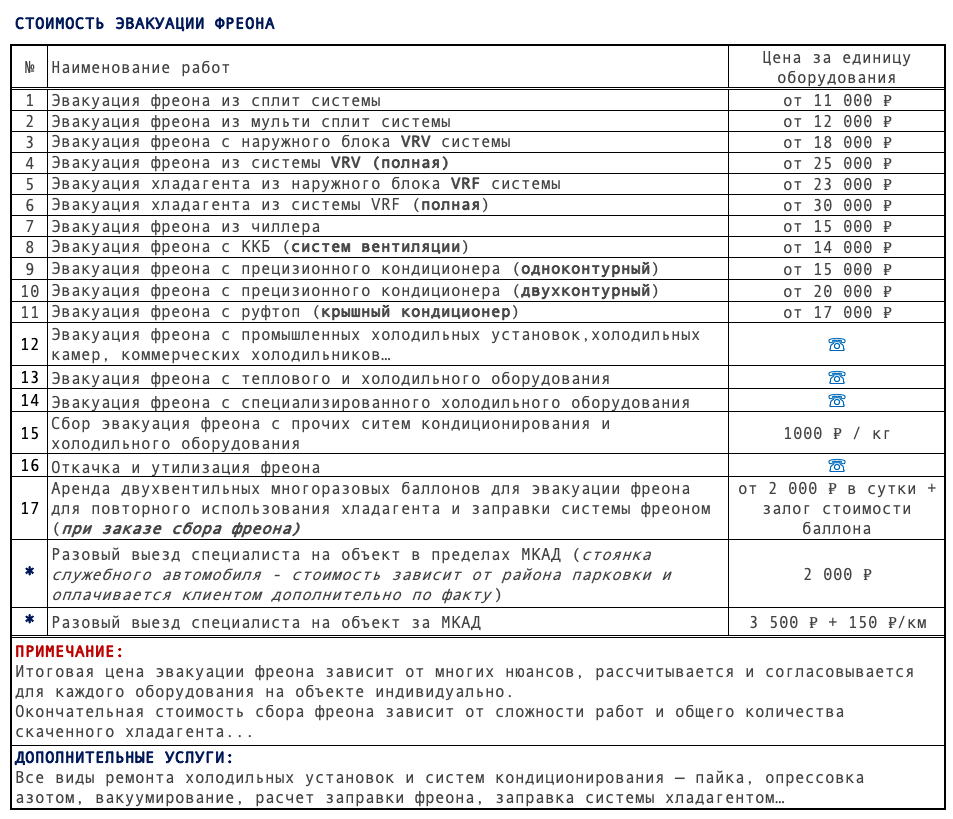This screenshot has width=953, height=819.
Task: Select Эвакуация фреона из чиллера
Action: click(185, 227)
